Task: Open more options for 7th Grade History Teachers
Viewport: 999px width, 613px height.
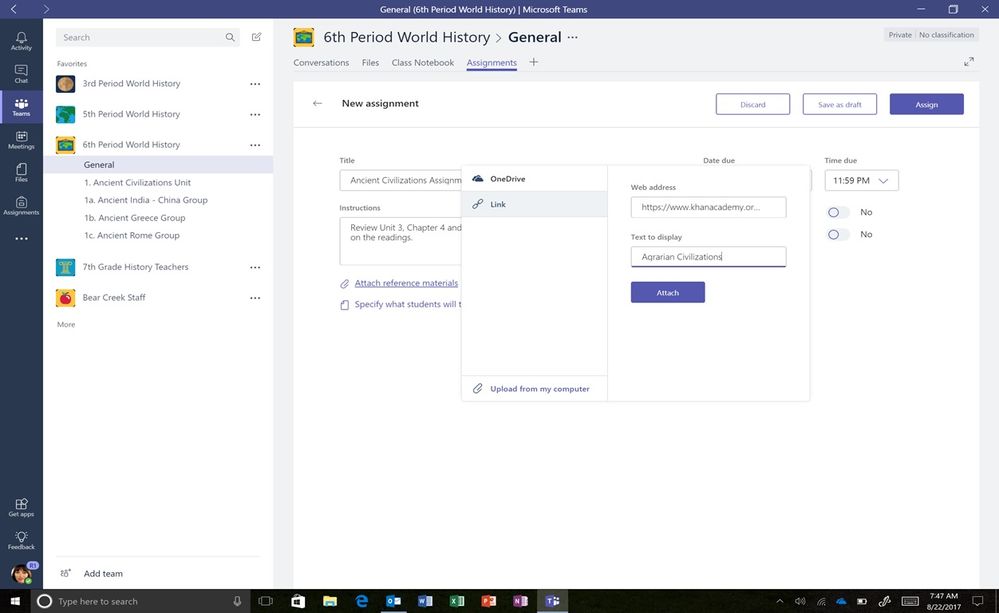Action: coord(255,268)
